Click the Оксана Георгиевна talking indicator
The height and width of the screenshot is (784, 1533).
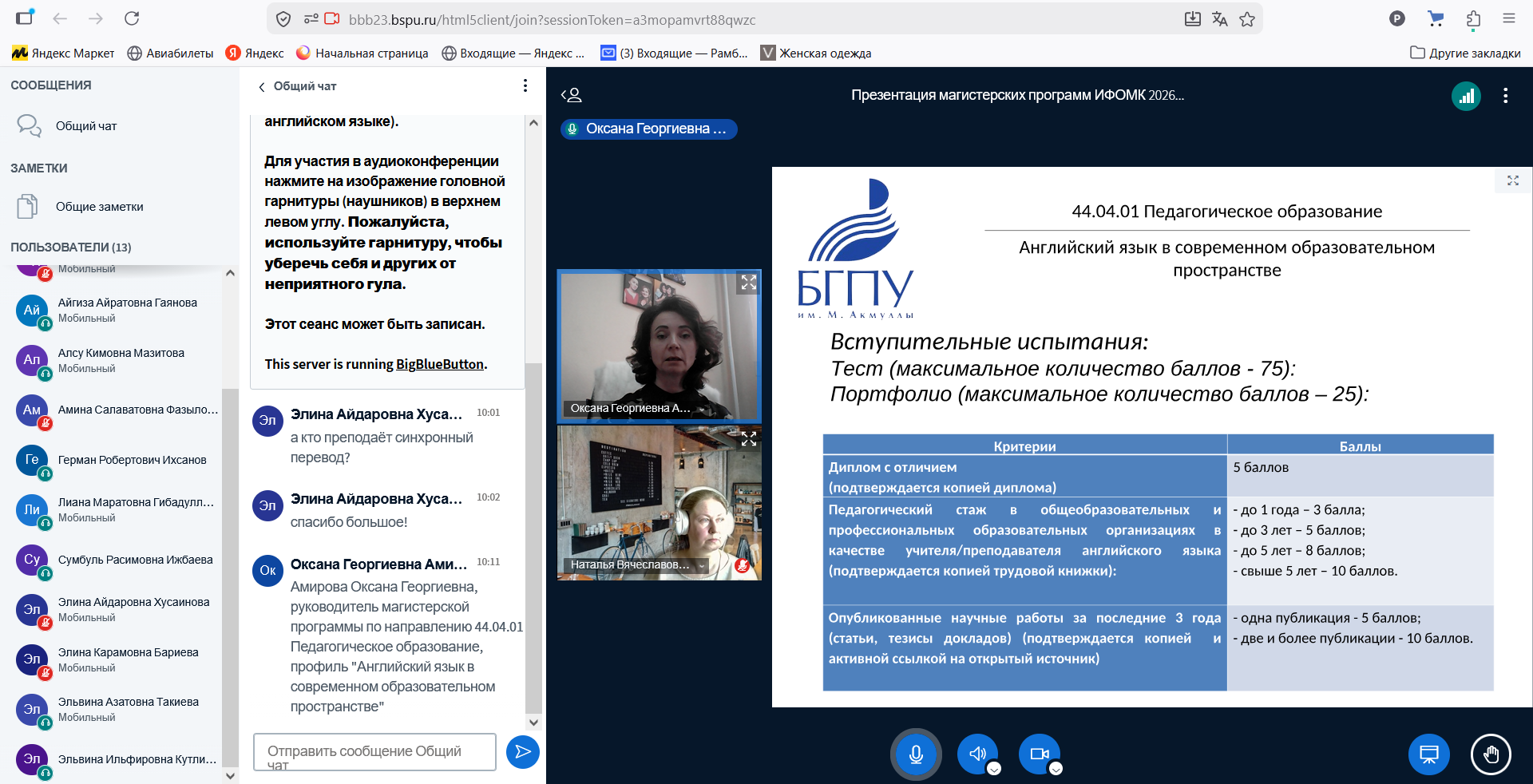pyautogui.click(x=648, y=129)
